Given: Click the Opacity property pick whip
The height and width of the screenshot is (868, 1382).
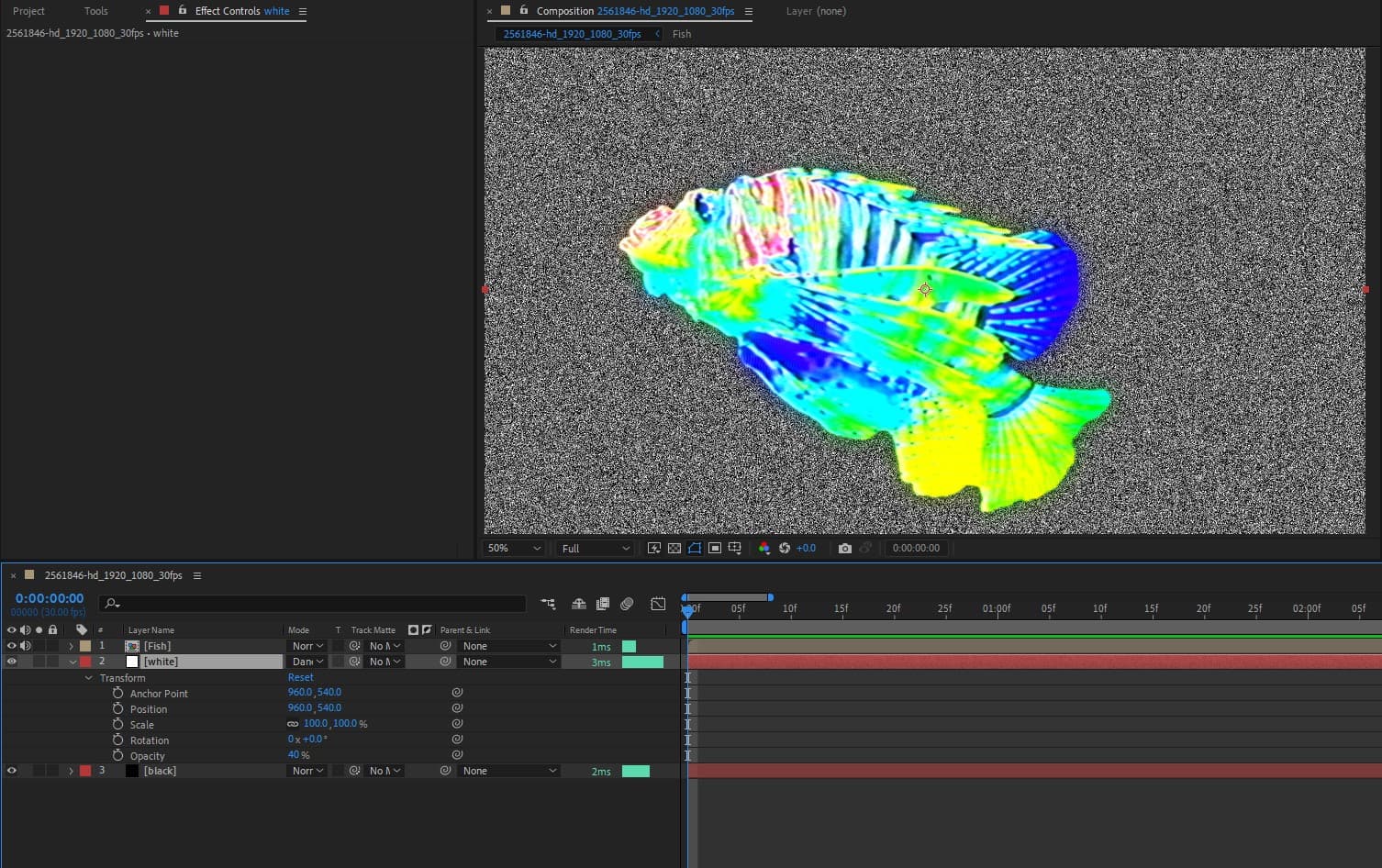Looking at the screenshot, I should point(457,755).
